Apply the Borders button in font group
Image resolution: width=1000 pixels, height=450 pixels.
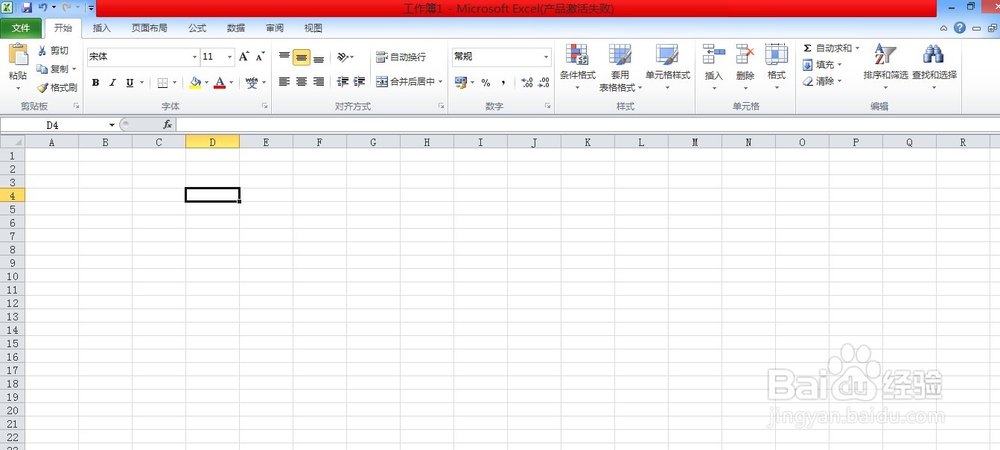[163, 82]
